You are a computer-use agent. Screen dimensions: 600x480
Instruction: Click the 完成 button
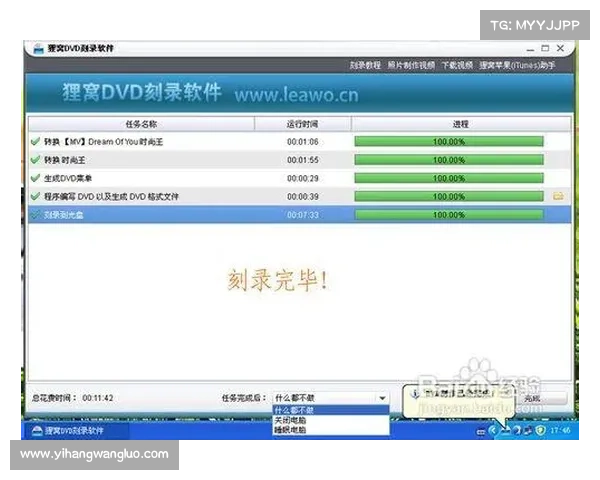(540, 398)
